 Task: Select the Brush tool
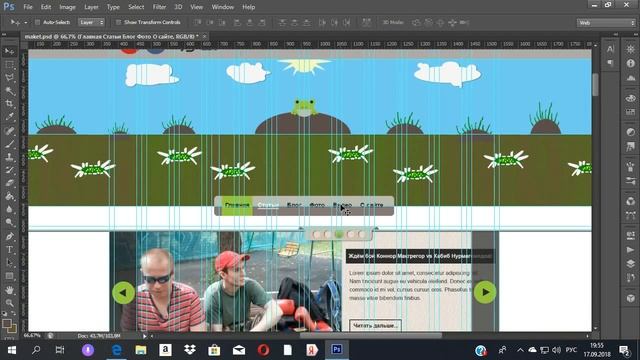point(10,144)
